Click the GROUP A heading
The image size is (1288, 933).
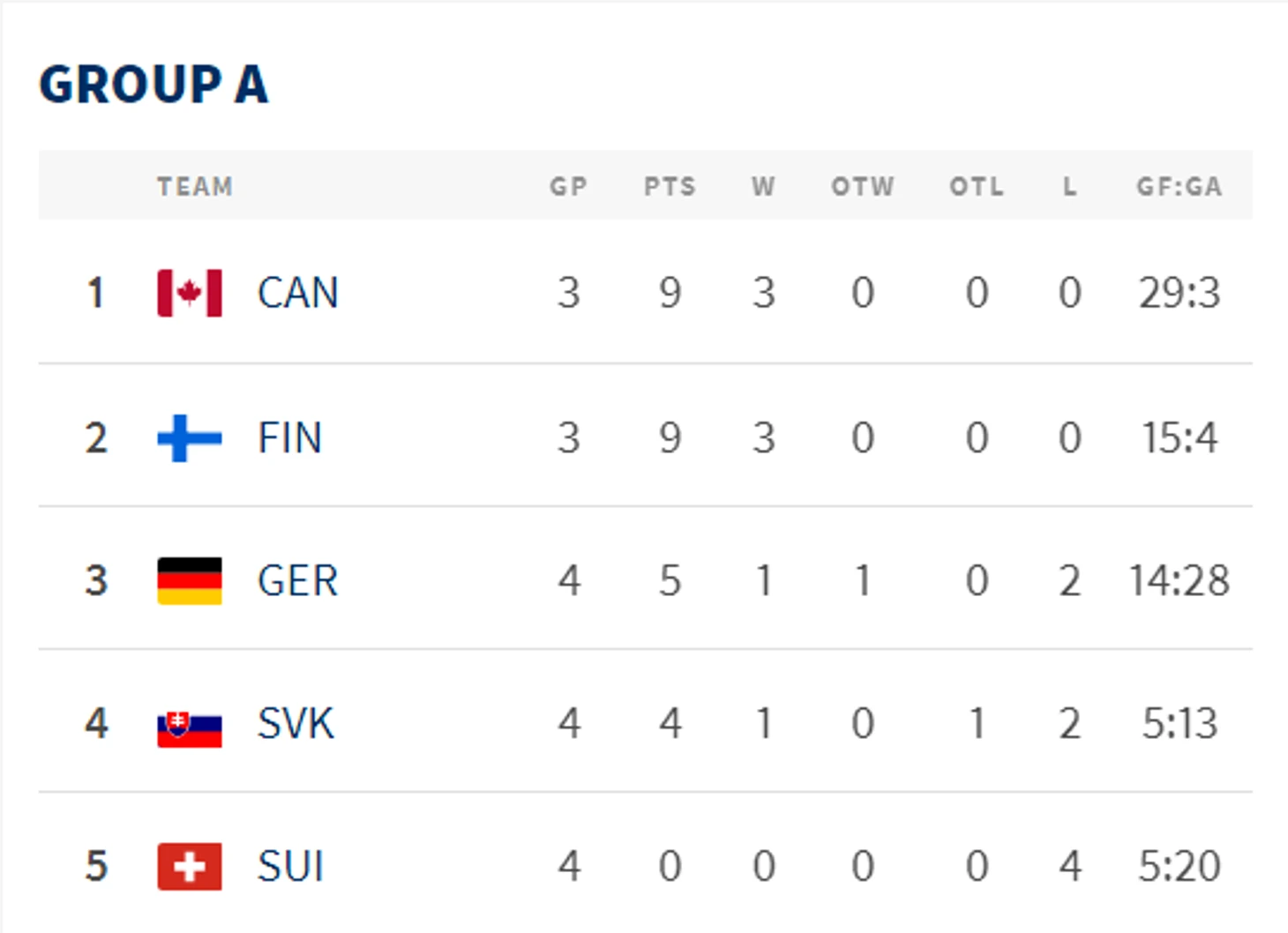pyautogui.click(x=154, y=85)
